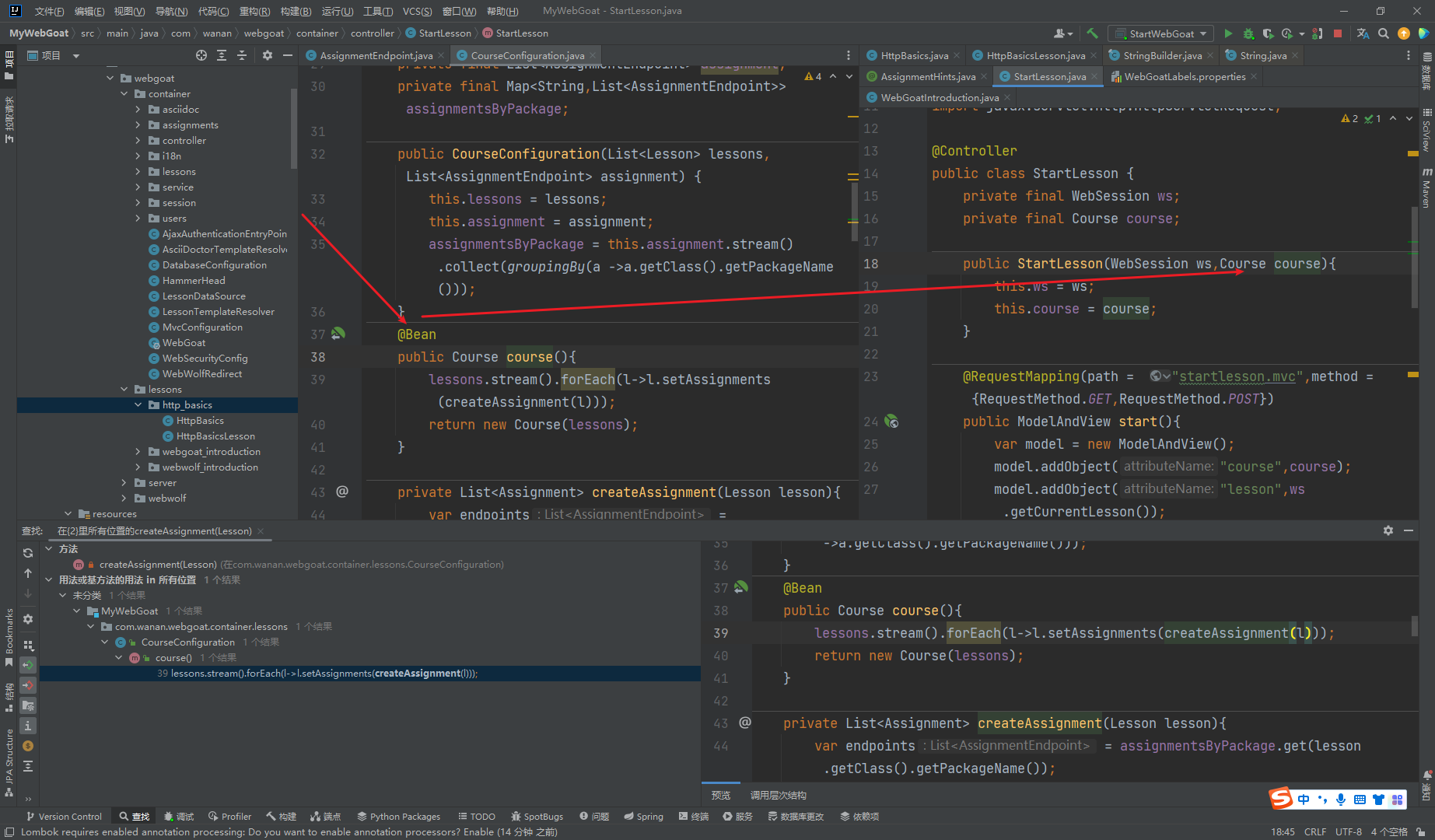Viewport: 1435px width, 840px height.
Task: Run with coverage icon
Action: coord(1268,33)
